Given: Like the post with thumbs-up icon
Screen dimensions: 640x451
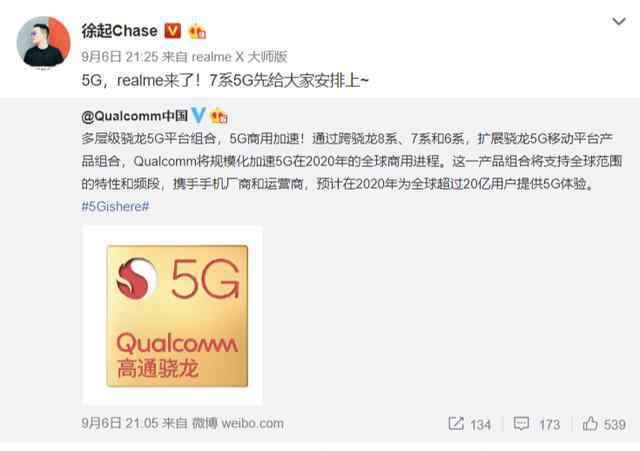Looking at the screenshot, I should (590, 423).
